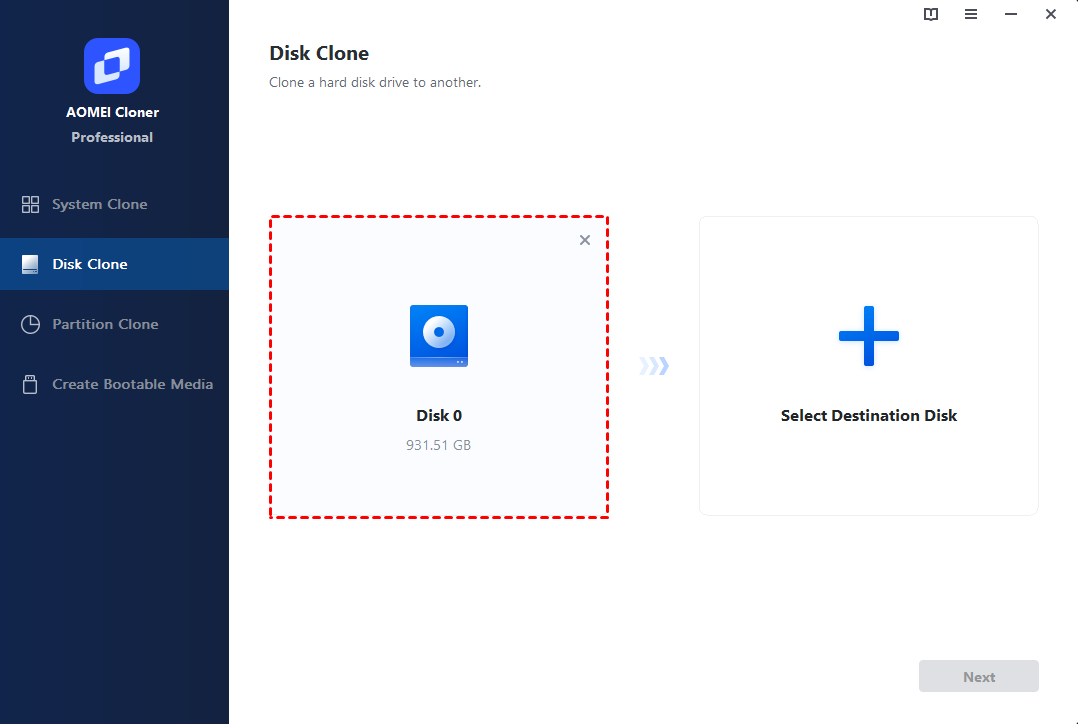Click the 'Clone a hard disk drive' description
The height and width of the screenshot is (724, 1078).
pyautogui.click(x=375, y=83)
